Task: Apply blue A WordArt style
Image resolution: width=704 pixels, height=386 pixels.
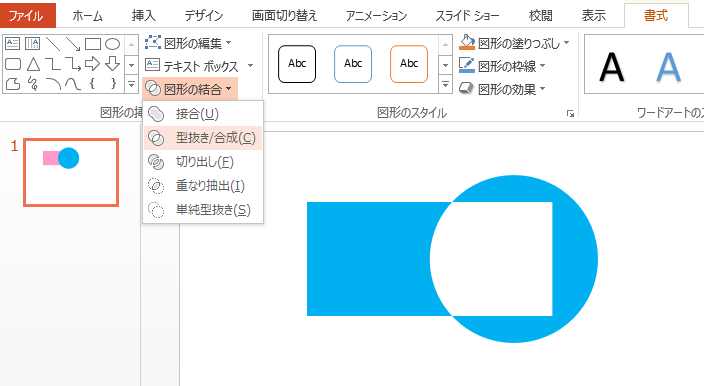Action: point(669,67)
